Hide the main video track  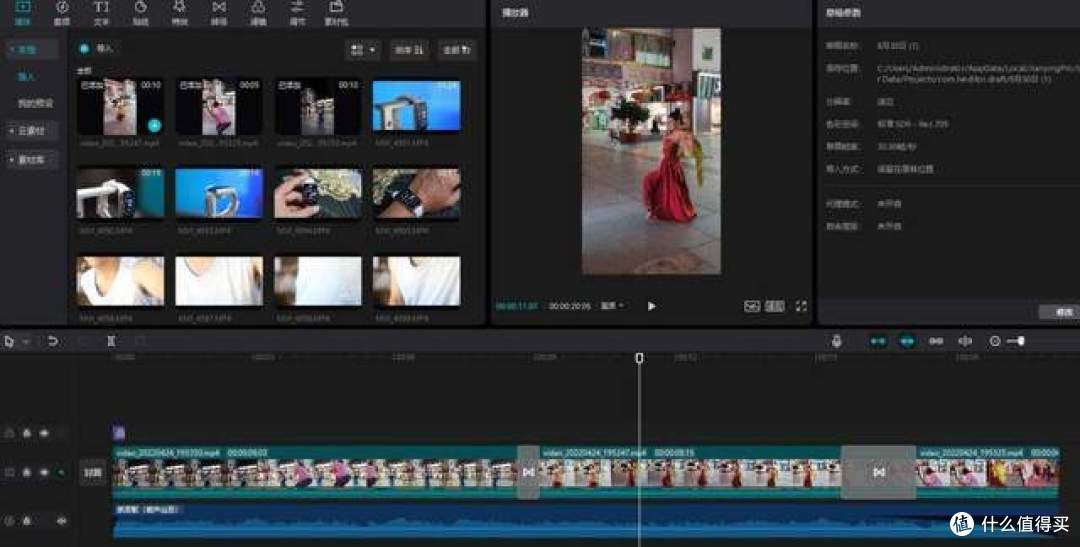click(x=44, y=473)
